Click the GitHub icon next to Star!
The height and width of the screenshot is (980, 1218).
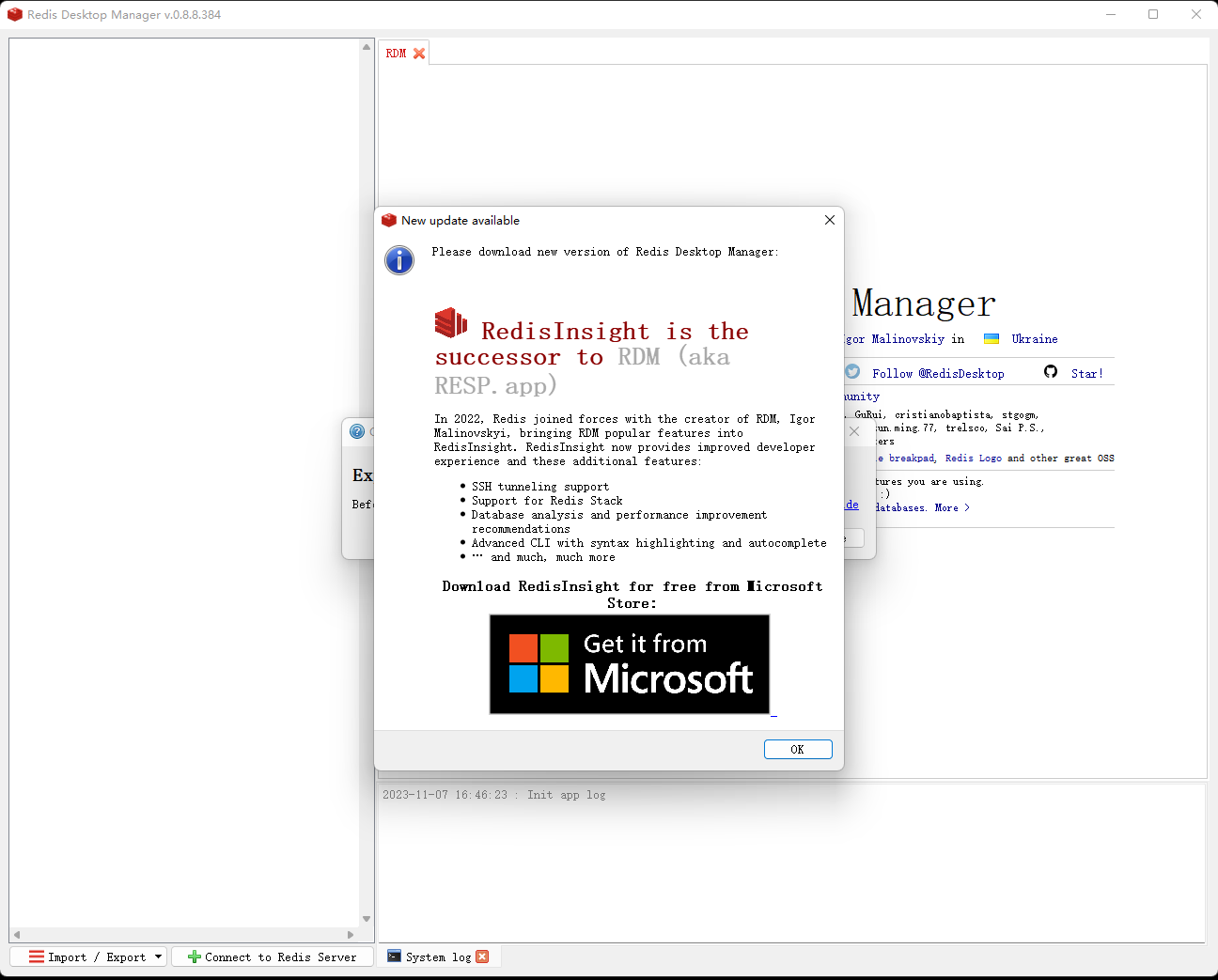pos(1050,371)
